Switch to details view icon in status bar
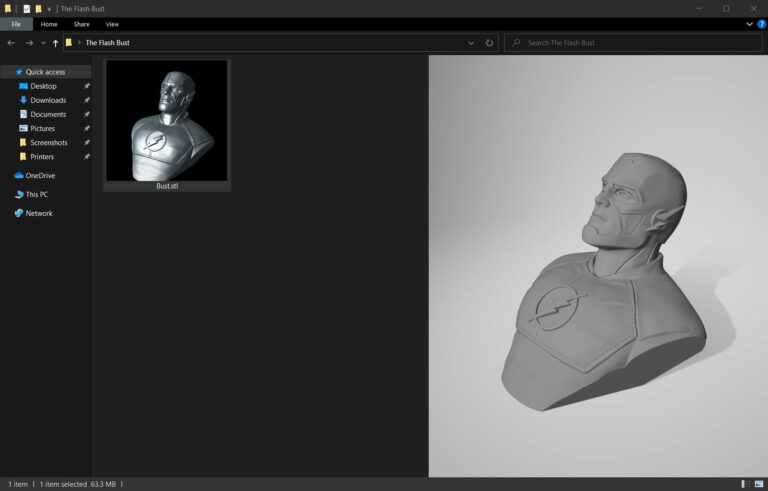 (744, 484)
